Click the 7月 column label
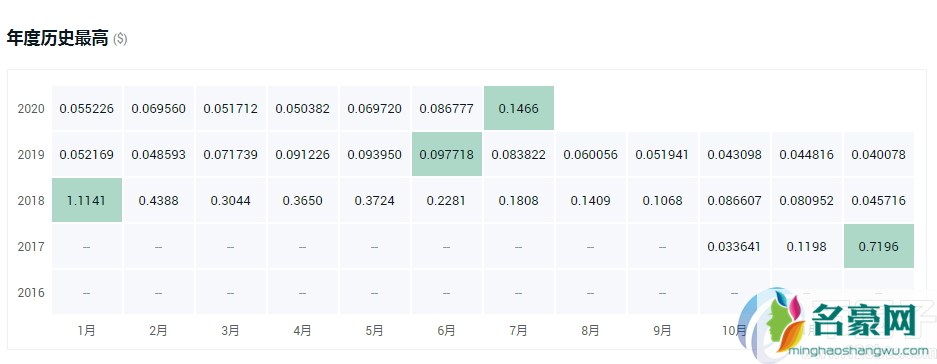Viewport: 937px width, 364px height. click(519, 330)
